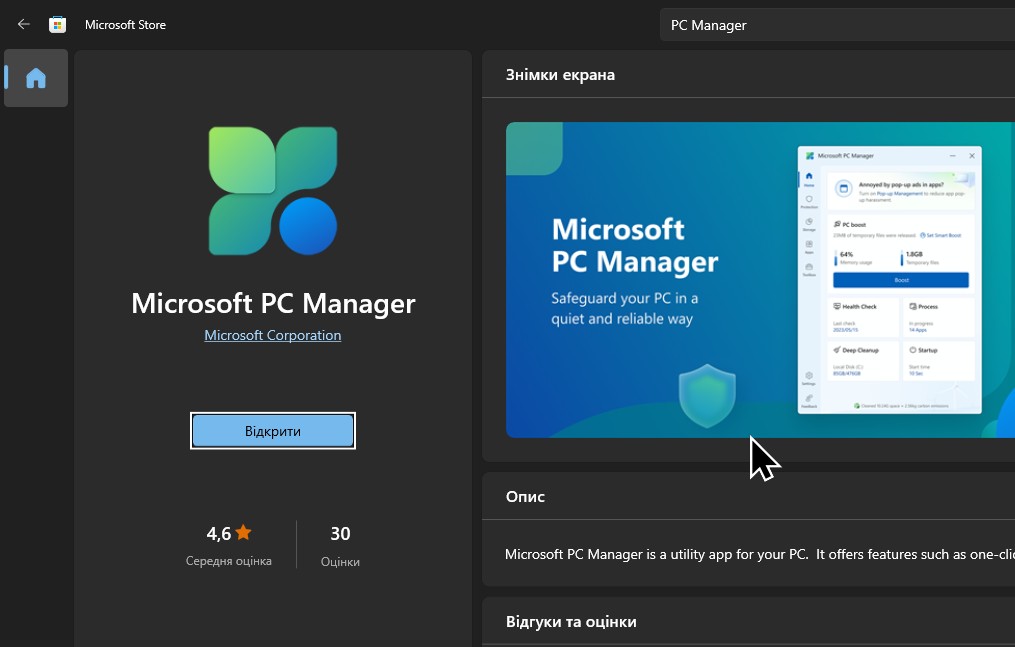This screenshot has height=647, width=1015.
Task: Click into the PC Manager search field
Action: [837, 25]
